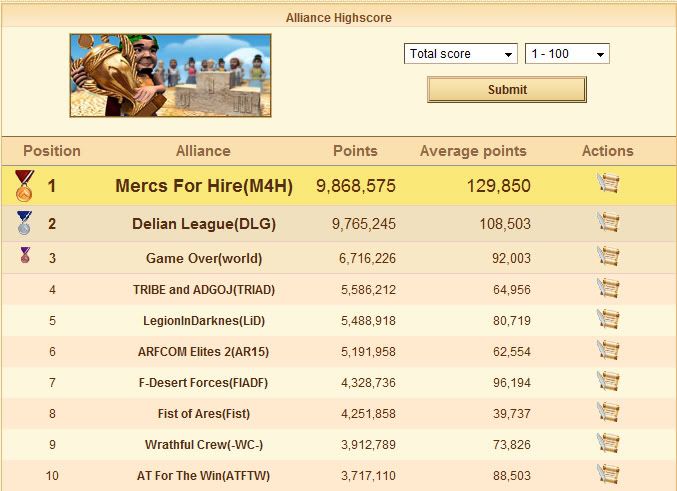This screenshot has width=677, height=491.
Task: Open scroll icon for F-Desert Forces
Action: pyautogui.click(x=608, y=381)
